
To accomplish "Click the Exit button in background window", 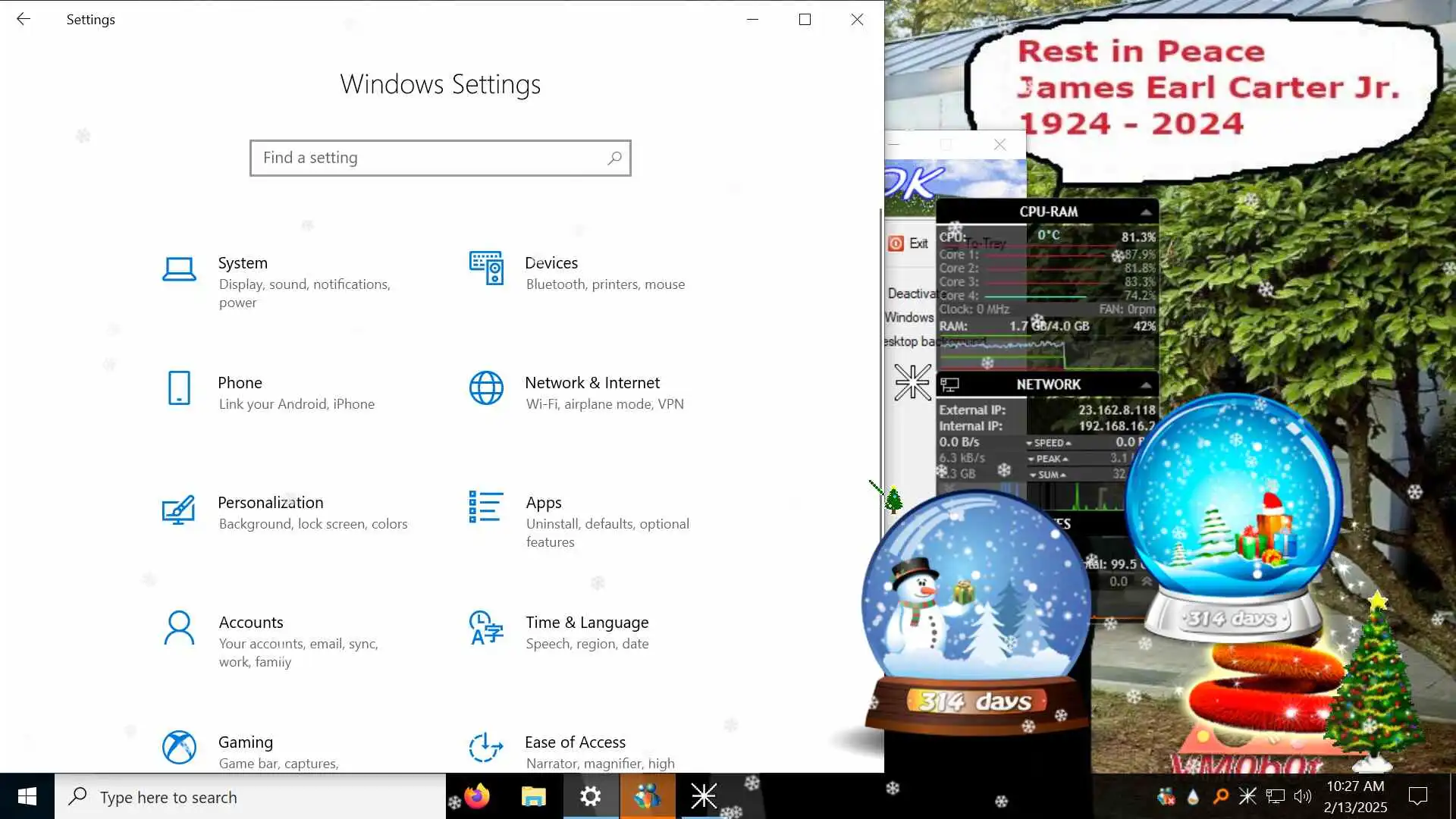I will click(908, 243).
